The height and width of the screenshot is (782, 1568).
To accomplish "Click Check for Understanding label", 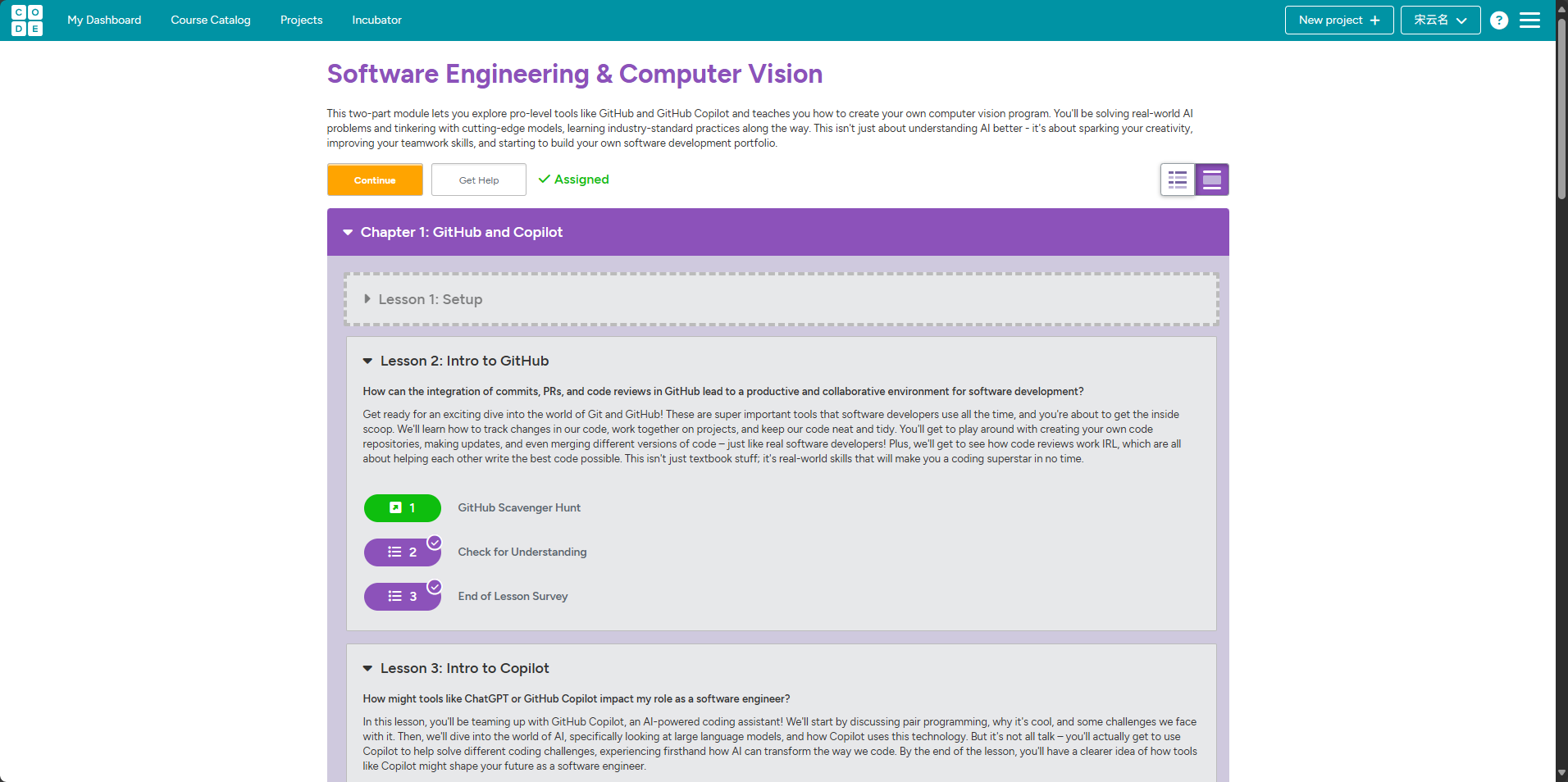I will point(522,552).
